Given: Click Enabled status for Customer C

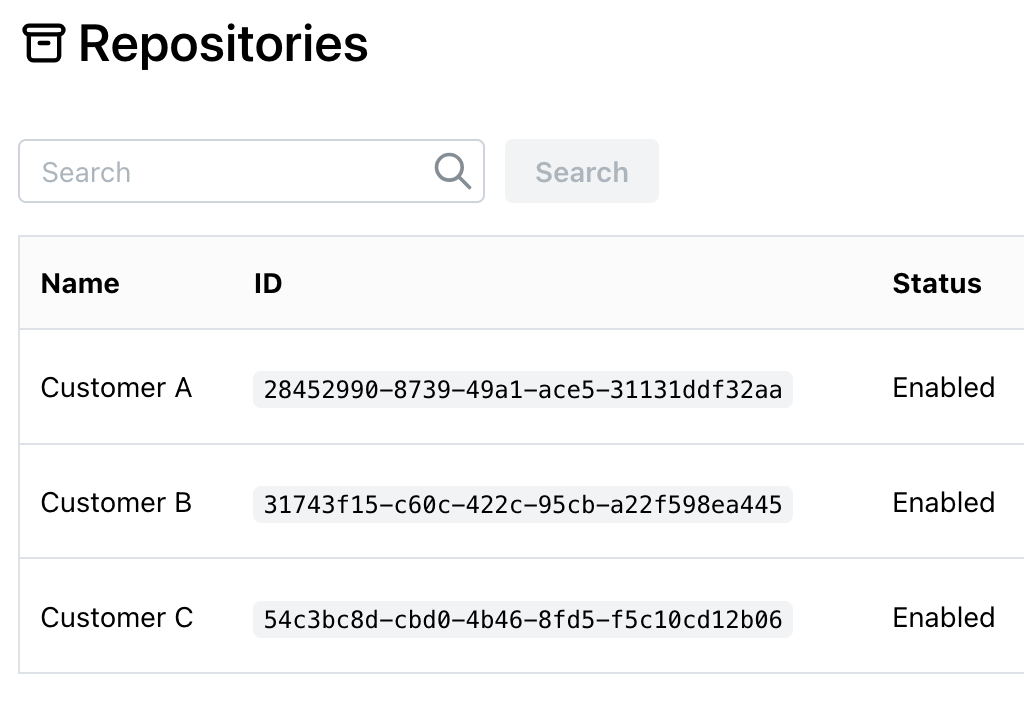Looking at the screenshot, I should (x=944, y=618).
